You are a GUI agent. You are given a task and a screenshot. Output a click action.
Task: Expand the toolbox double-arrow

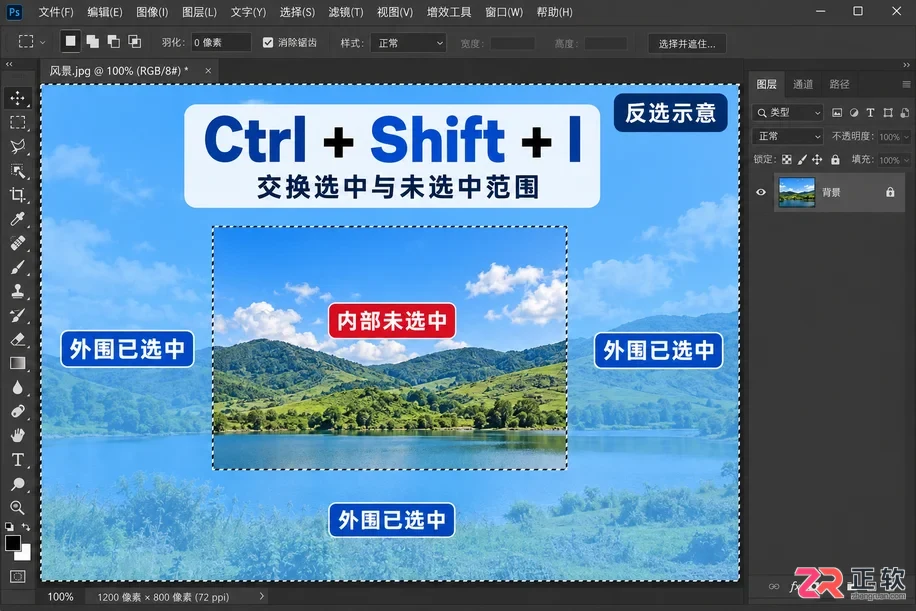point(9,64)
